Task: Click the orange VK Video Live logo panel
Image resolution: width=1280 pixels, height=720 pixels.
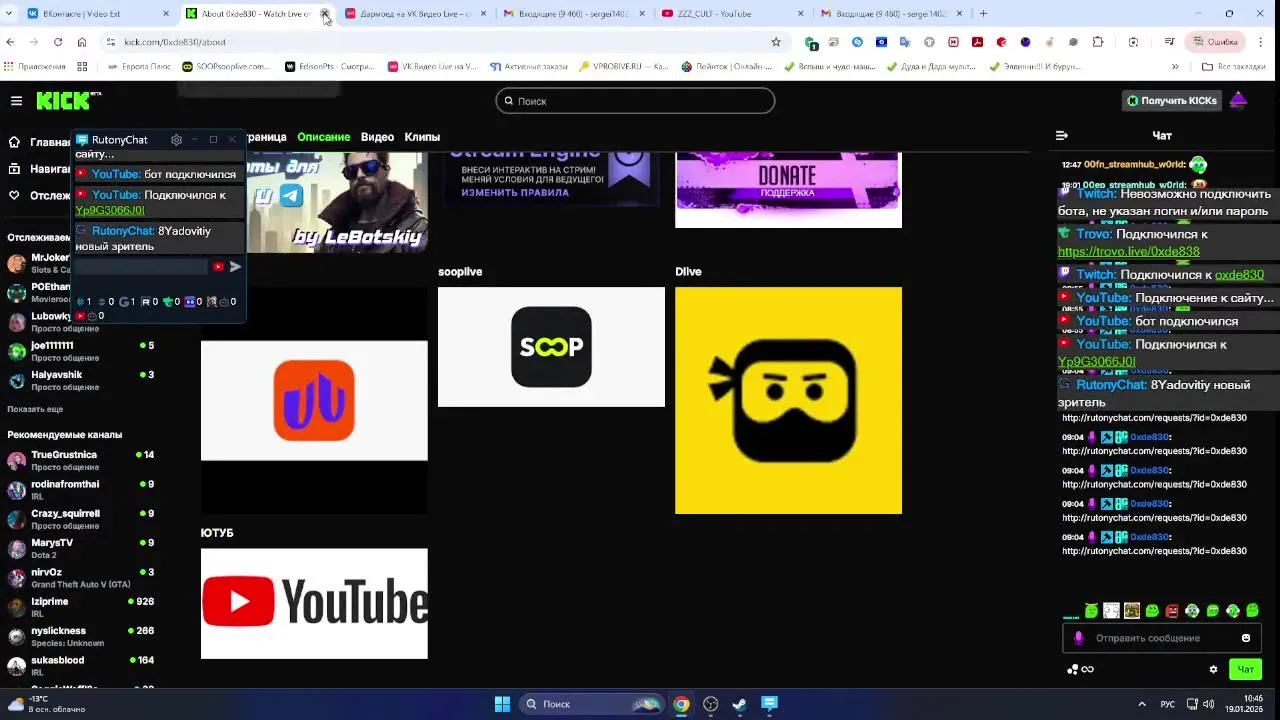Action: point(314,400)
